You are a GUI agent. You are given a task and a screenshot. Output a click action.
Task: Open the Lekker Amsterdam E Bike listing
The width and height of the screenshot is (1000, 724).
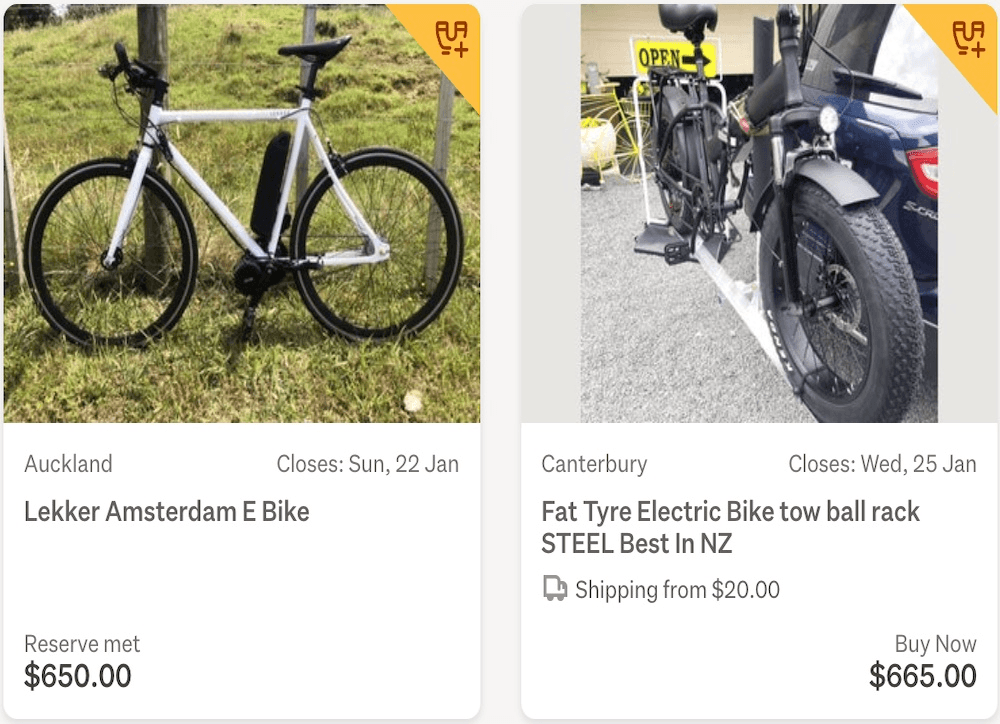[x=165, y=511]
